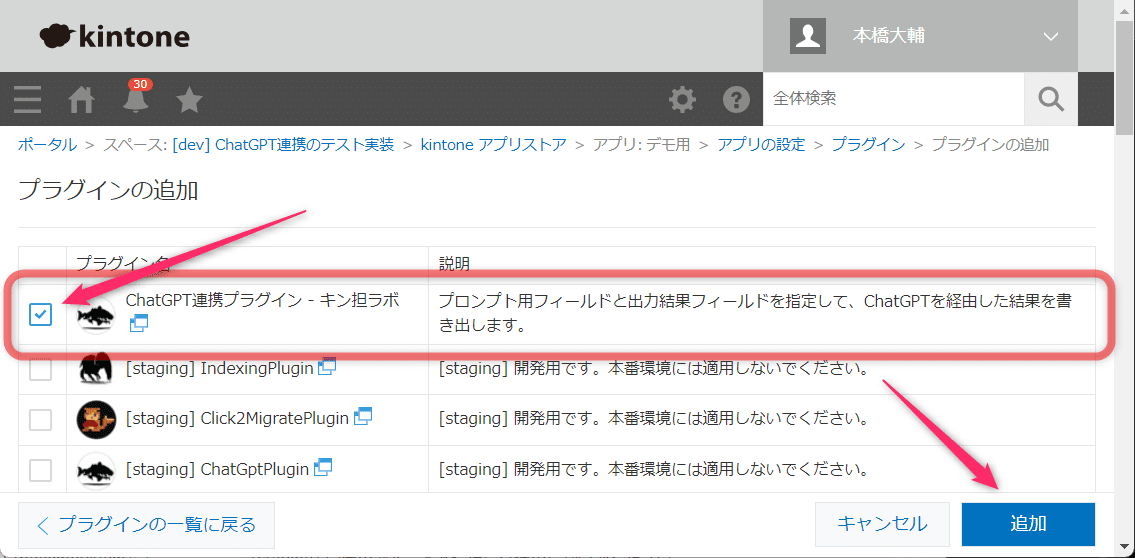This screenshot has height=558, width=1135.
Task: Check the staging ChatGptPlugin checkbox
Action: [x=41, y=470]
